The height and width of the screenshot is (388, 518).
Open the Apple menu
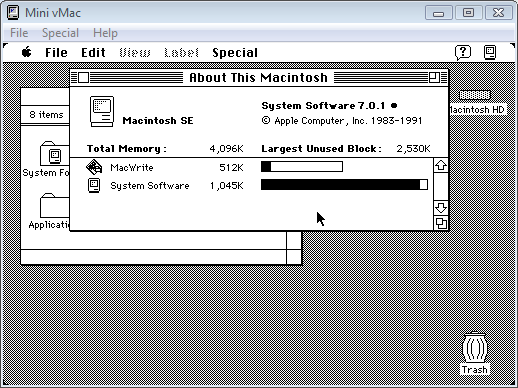27,52
